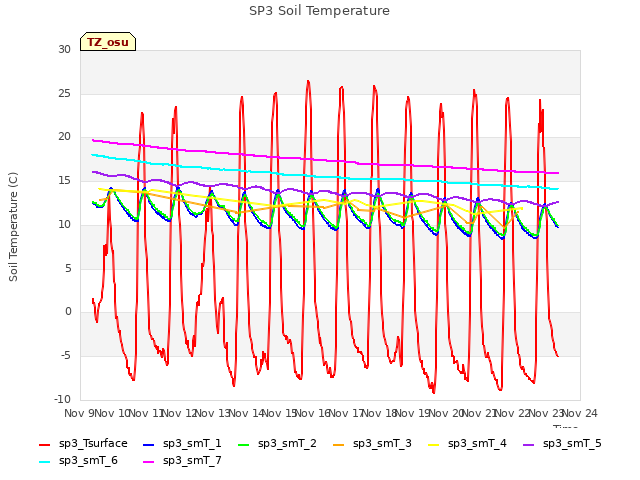640x480 pixels.
Task: Click the TZ_osu annotation label
Action: 108,42
